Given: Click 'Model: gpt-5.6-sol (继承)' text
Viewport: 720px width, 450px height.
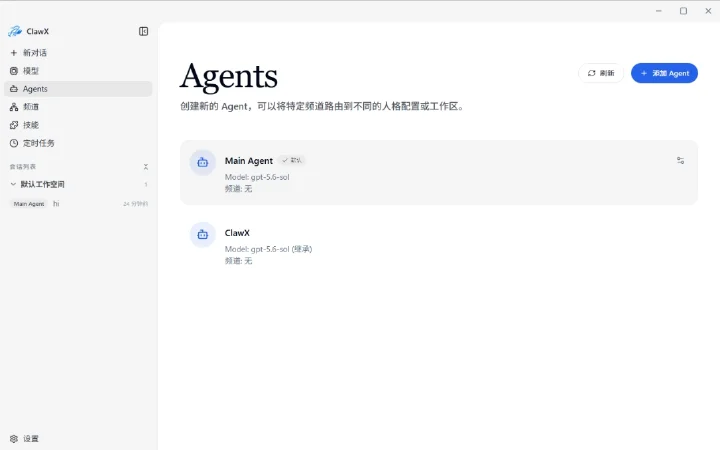Looking at the screenshot, I should pos(268,249).
